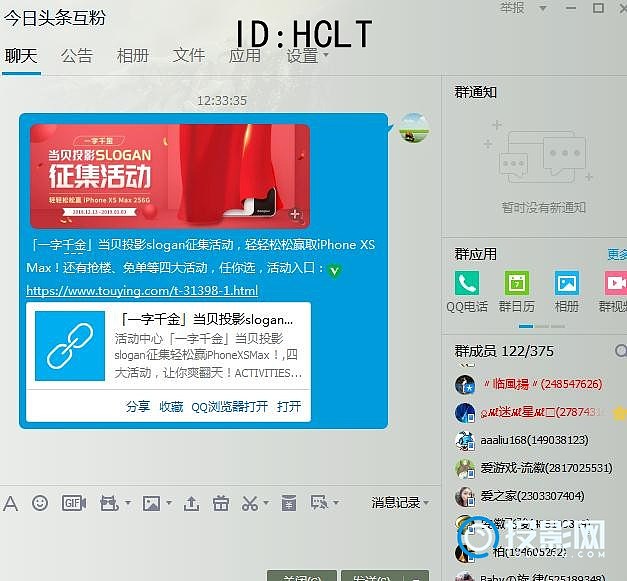627x581 pixels.
Task: Switch to the 应用 tab
Action: [x=245, y=56]
